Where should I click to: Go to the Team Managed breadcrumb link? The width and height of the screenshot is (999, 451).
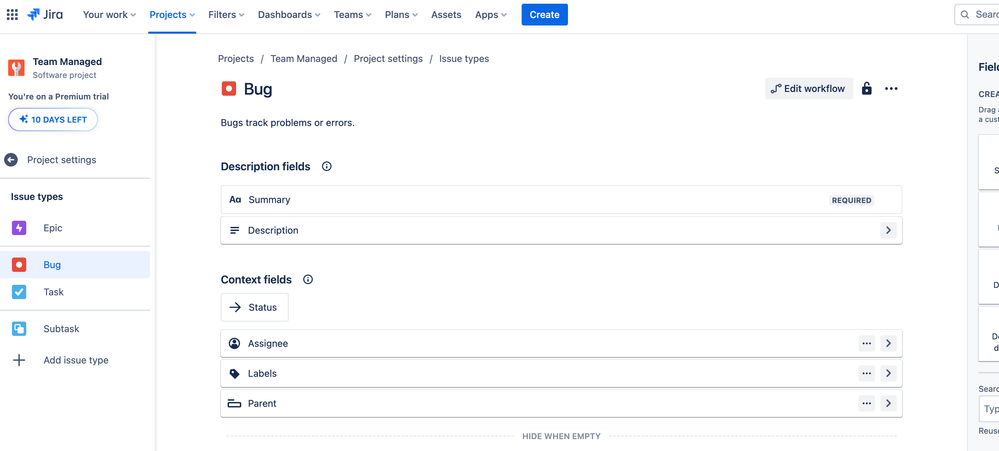pos(304,59)
